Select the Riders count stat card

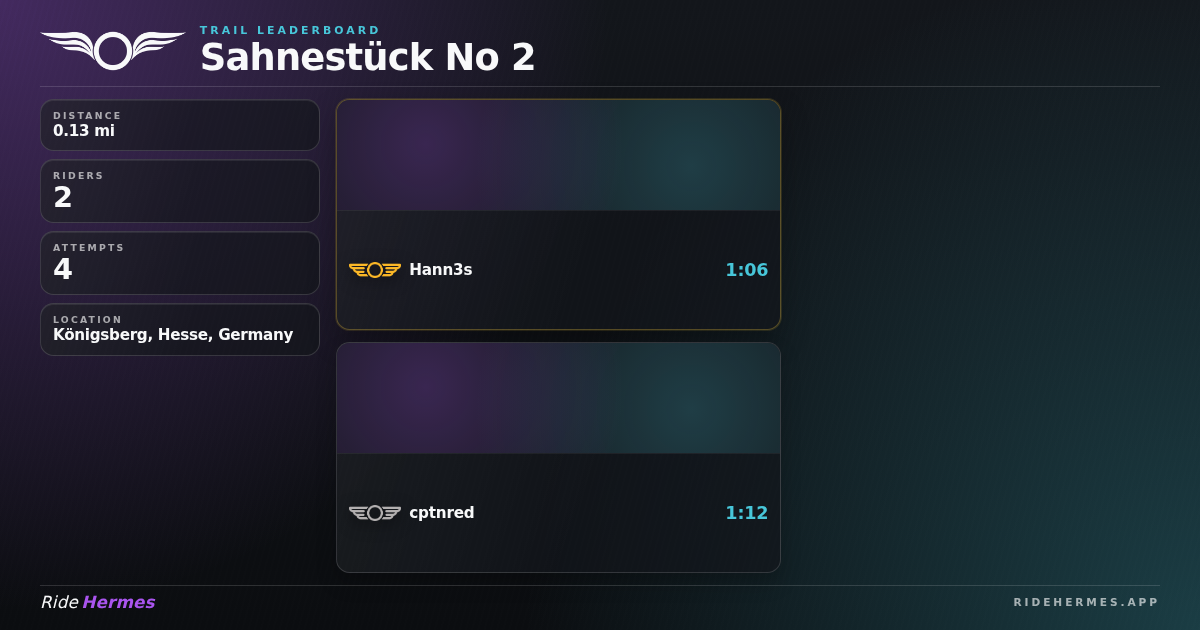point(180,191)
